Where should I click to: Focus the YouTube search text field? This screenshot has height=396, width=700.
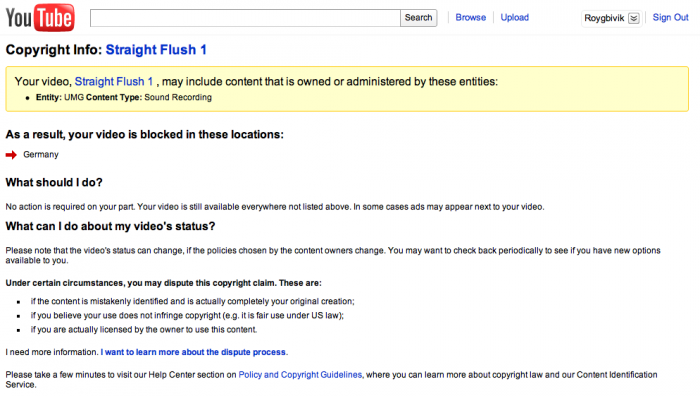[x=245, y=18]
